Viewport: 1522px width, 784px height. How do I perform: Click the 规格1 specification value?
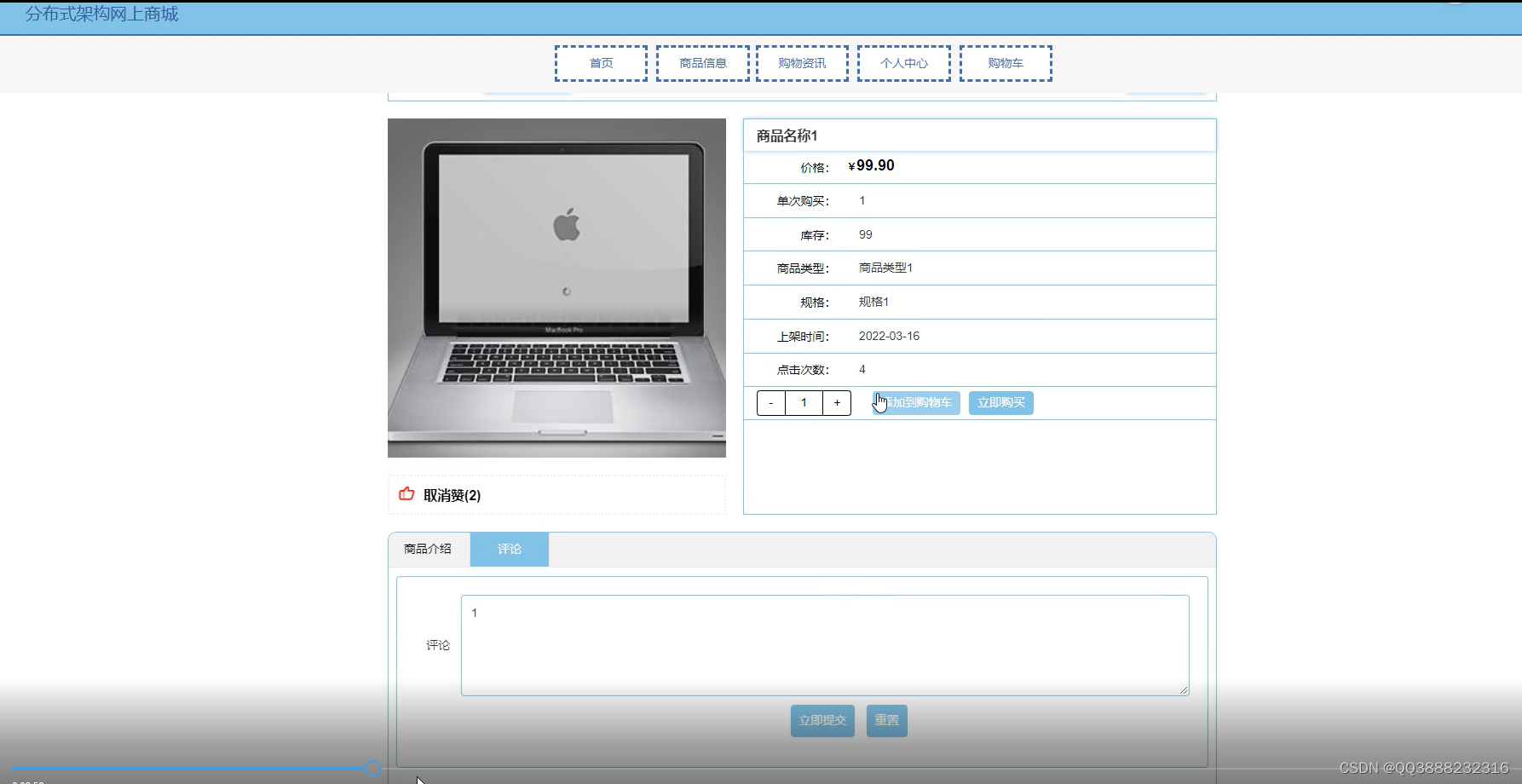pyautogui.click(x=873, y=302)
